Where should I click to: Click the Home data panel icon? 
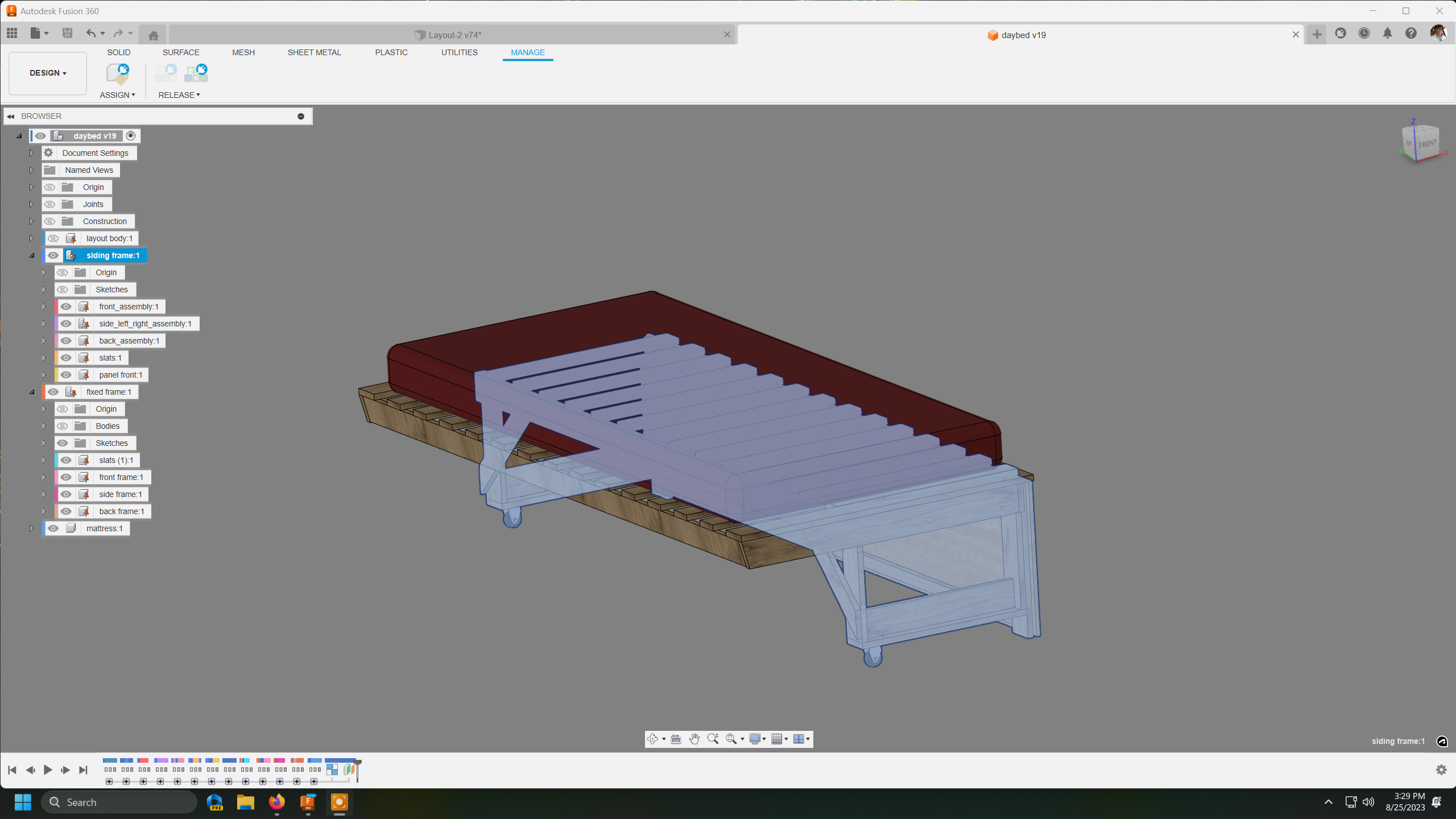[x=153, y=35]
